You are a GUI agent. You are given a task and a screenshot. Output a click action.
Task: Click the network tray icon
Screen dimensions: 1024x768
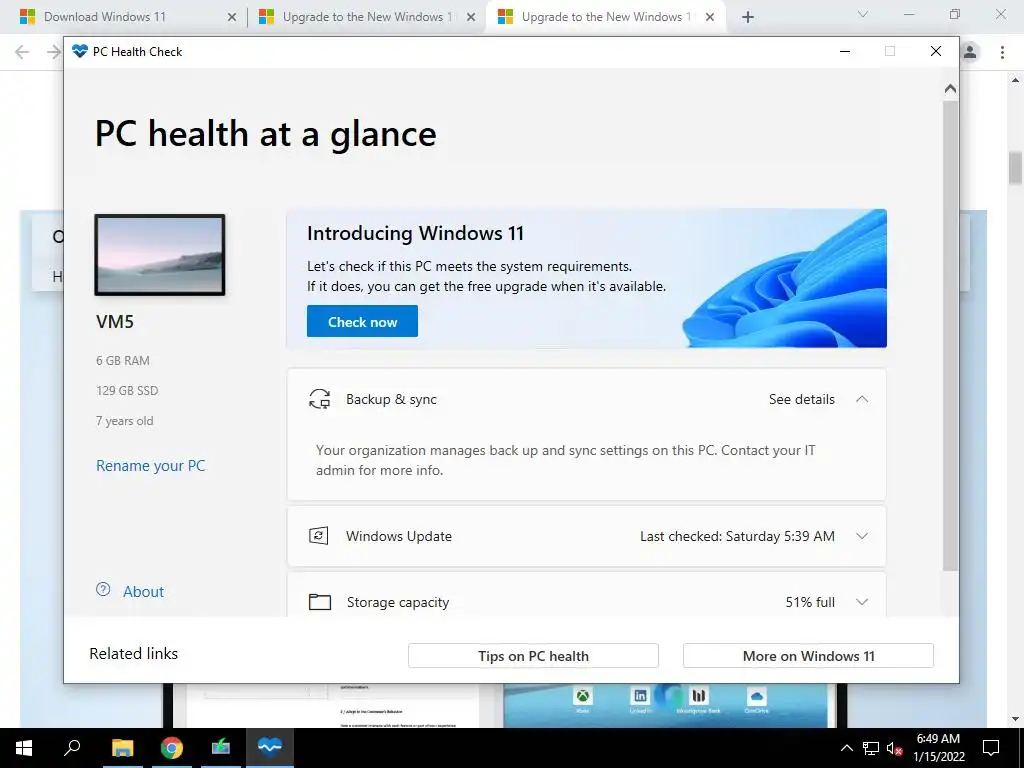(x=871, y=748)
